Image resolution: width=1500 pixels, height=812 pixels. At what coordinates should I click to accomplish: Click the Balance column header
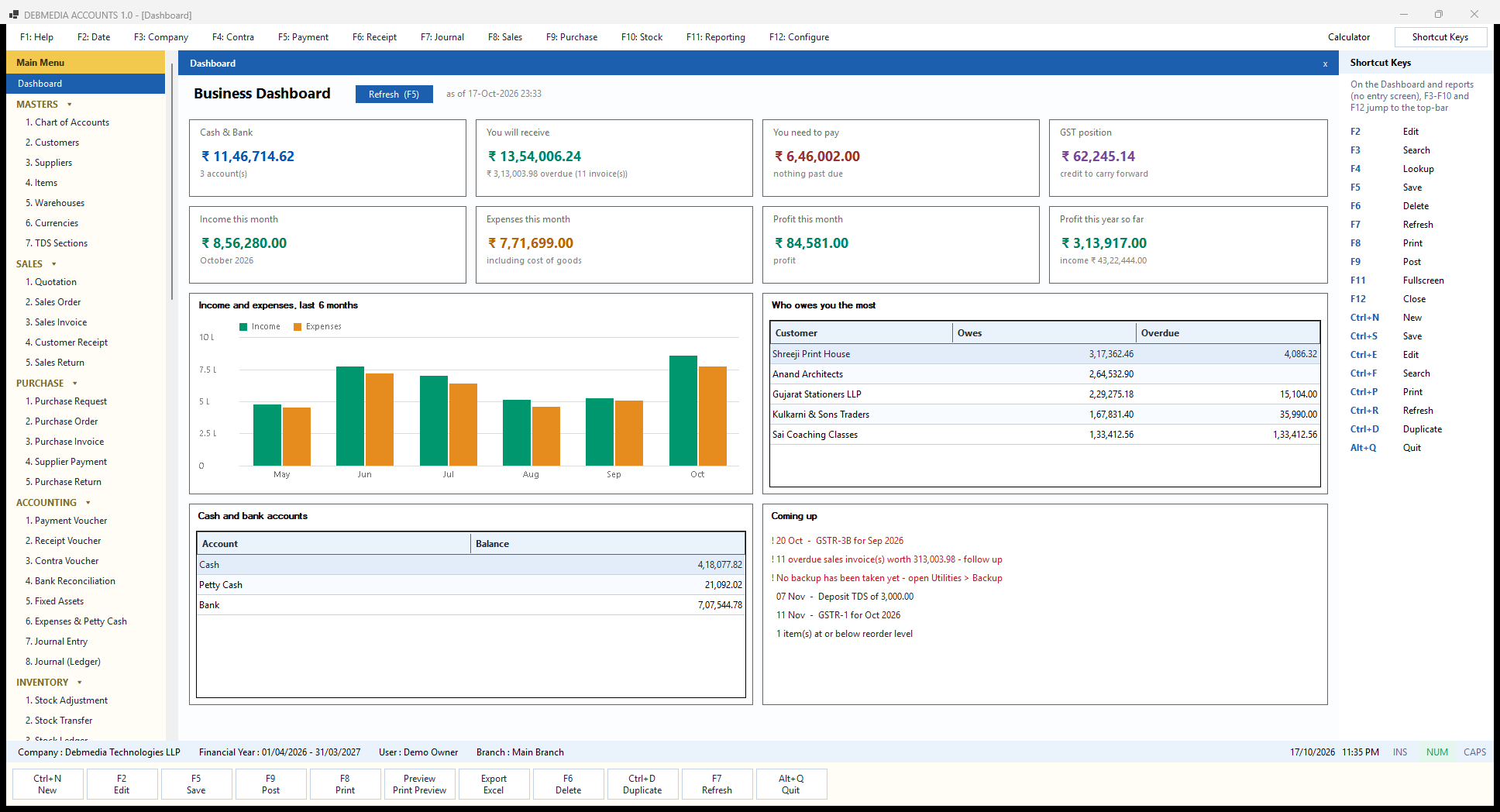[607, 544]
